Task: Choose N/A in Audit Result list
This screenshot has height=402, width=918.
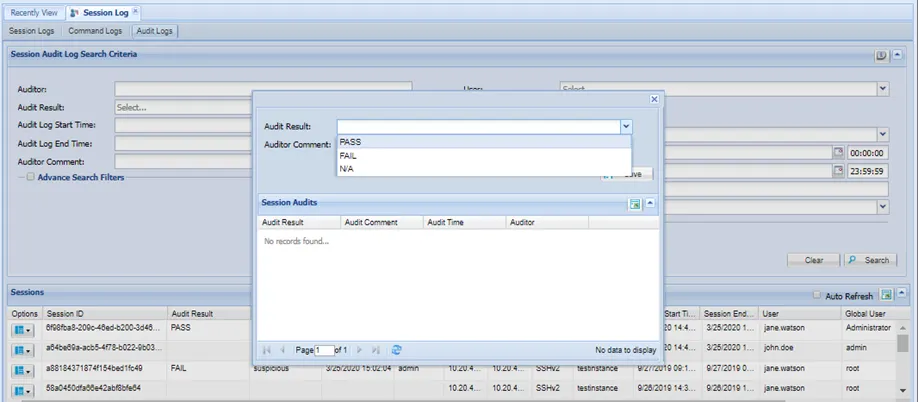Action: point(484,169)
